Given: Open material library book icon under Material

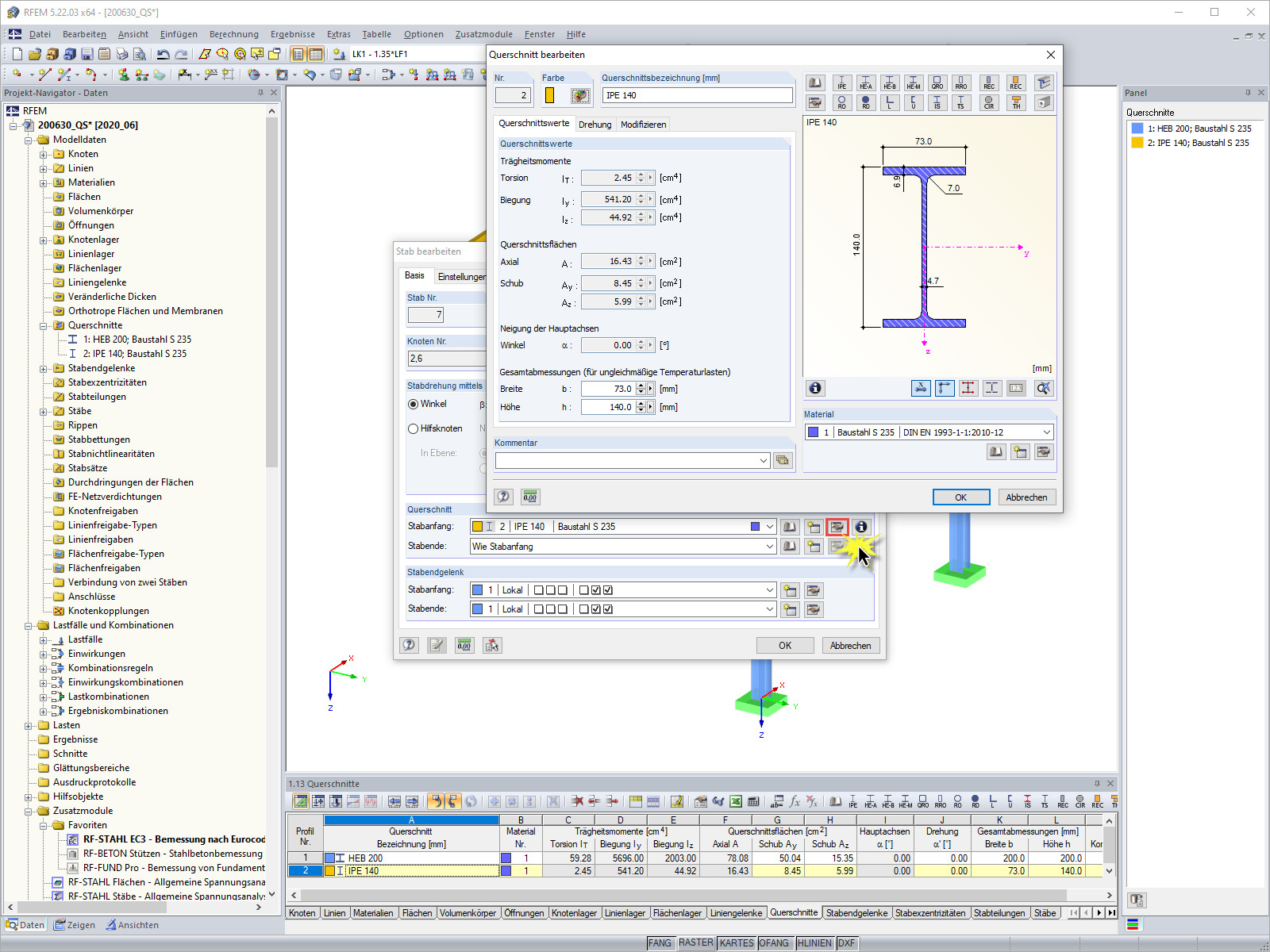Looking at the screenshot, I should [996, 451].
